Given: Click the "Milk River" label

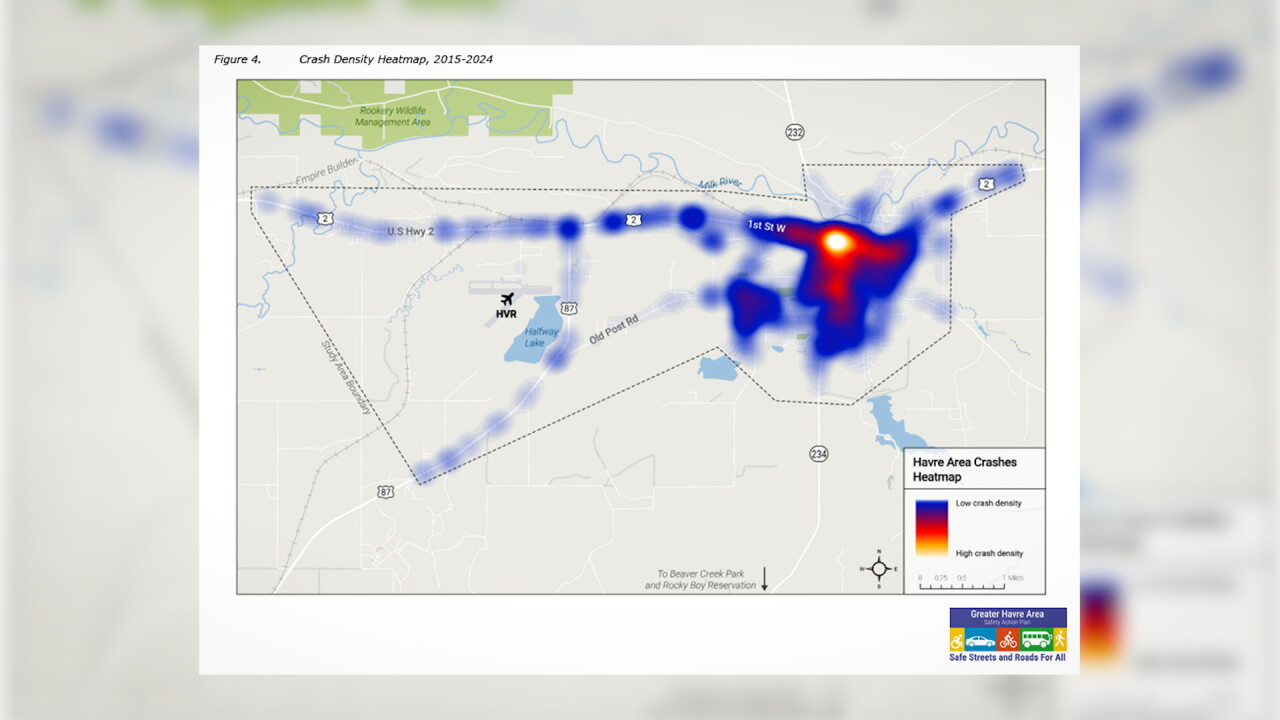Looking at the screenshot, I should click(x=718, y=183).
